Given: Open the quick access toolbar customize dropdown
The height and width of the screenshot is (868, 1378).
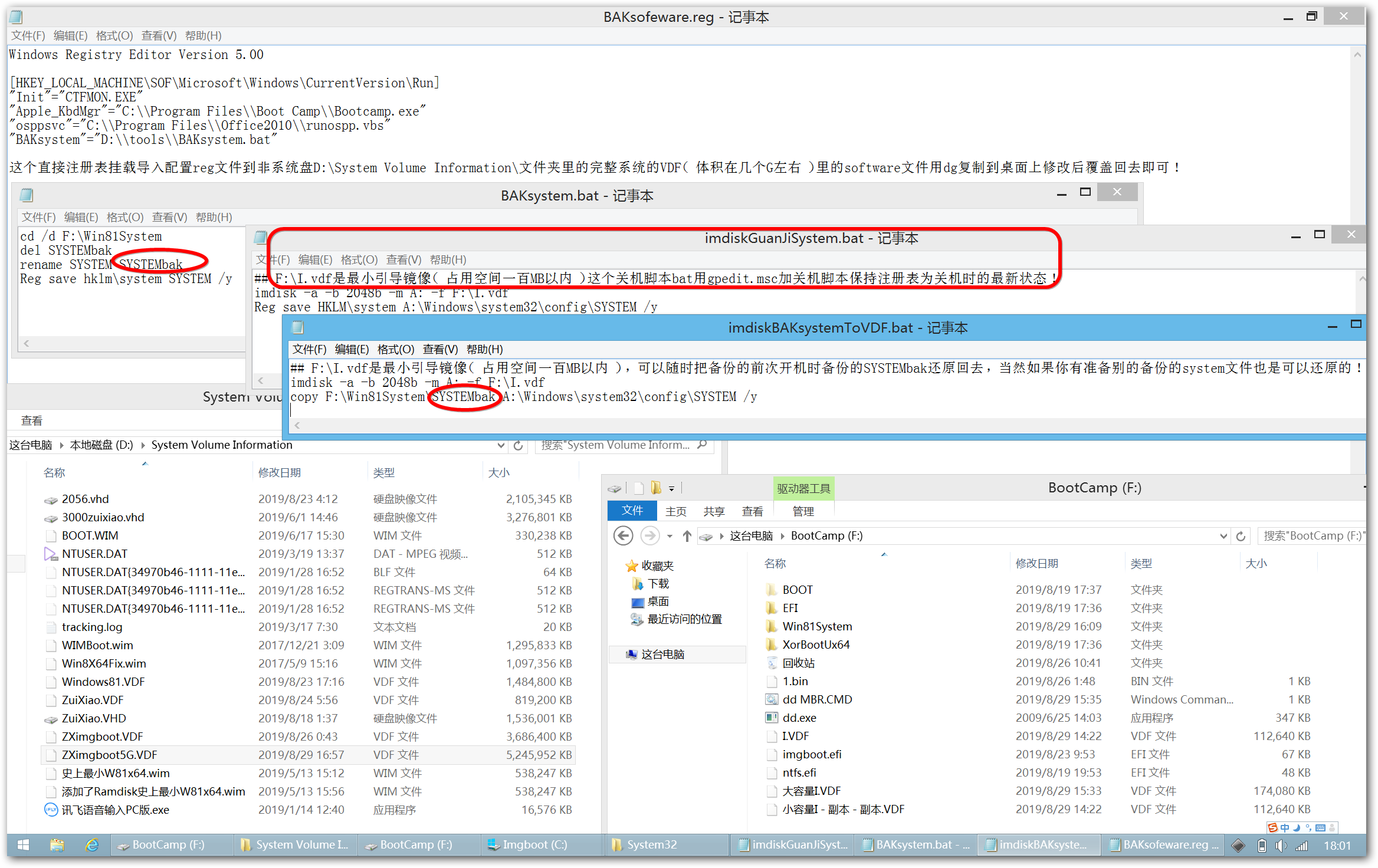Looking at the screenshot, I should click(671, 488).
